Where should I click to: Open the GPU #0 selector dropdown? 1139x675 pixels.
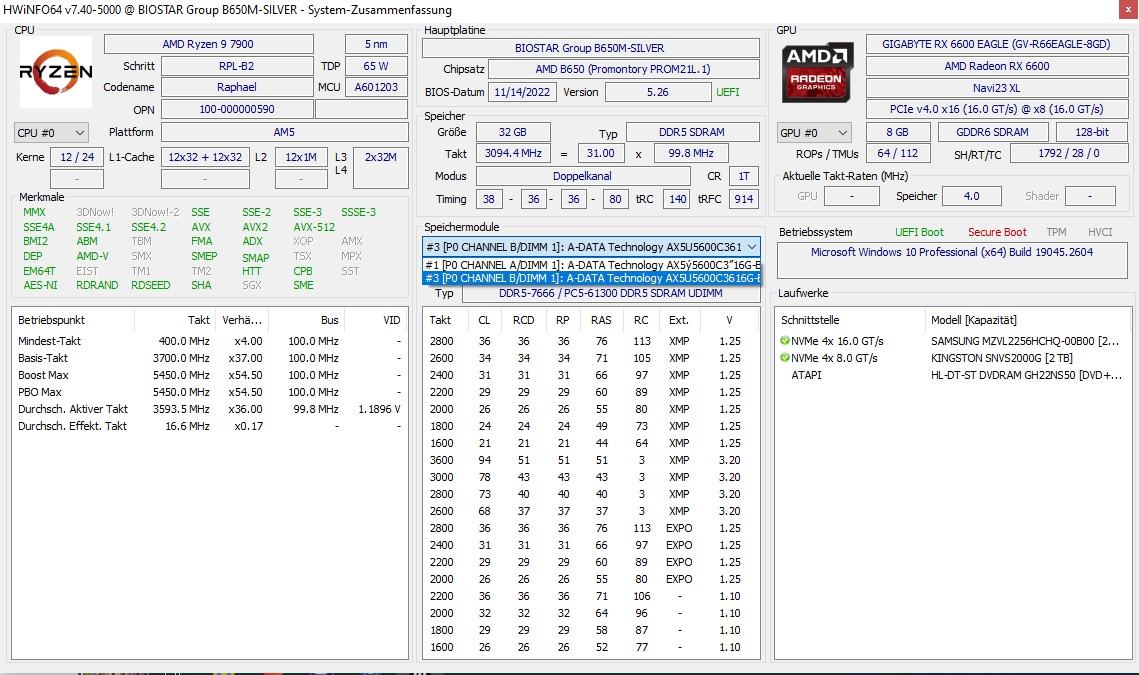[x=814, y=133]
